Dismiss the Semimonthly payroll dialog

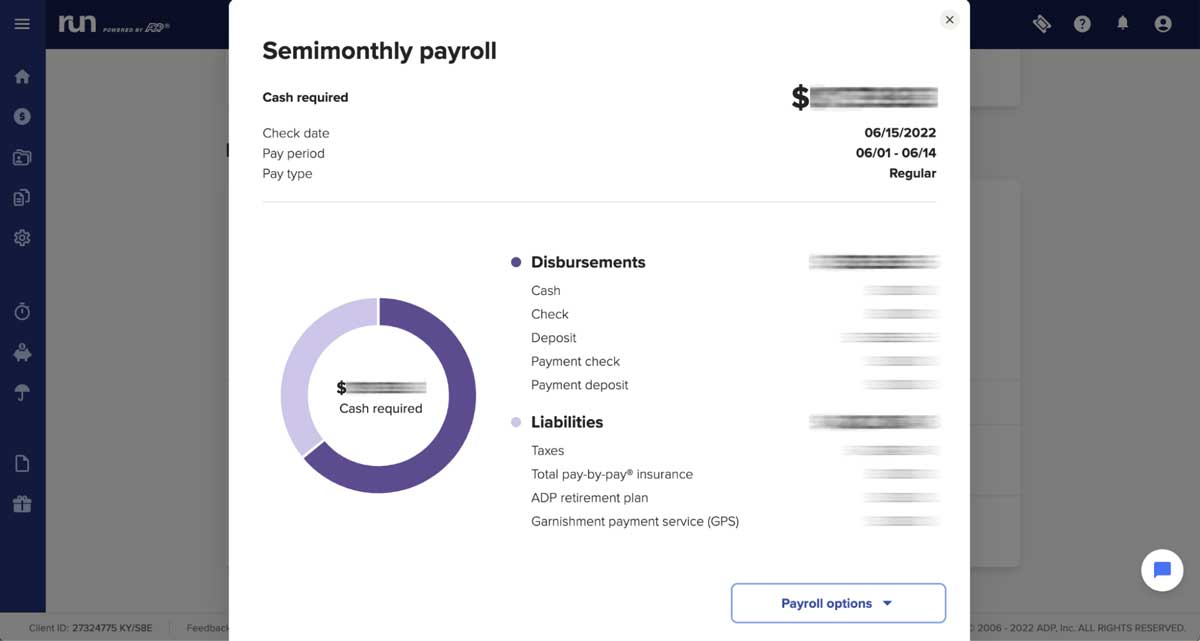point(949,19)
